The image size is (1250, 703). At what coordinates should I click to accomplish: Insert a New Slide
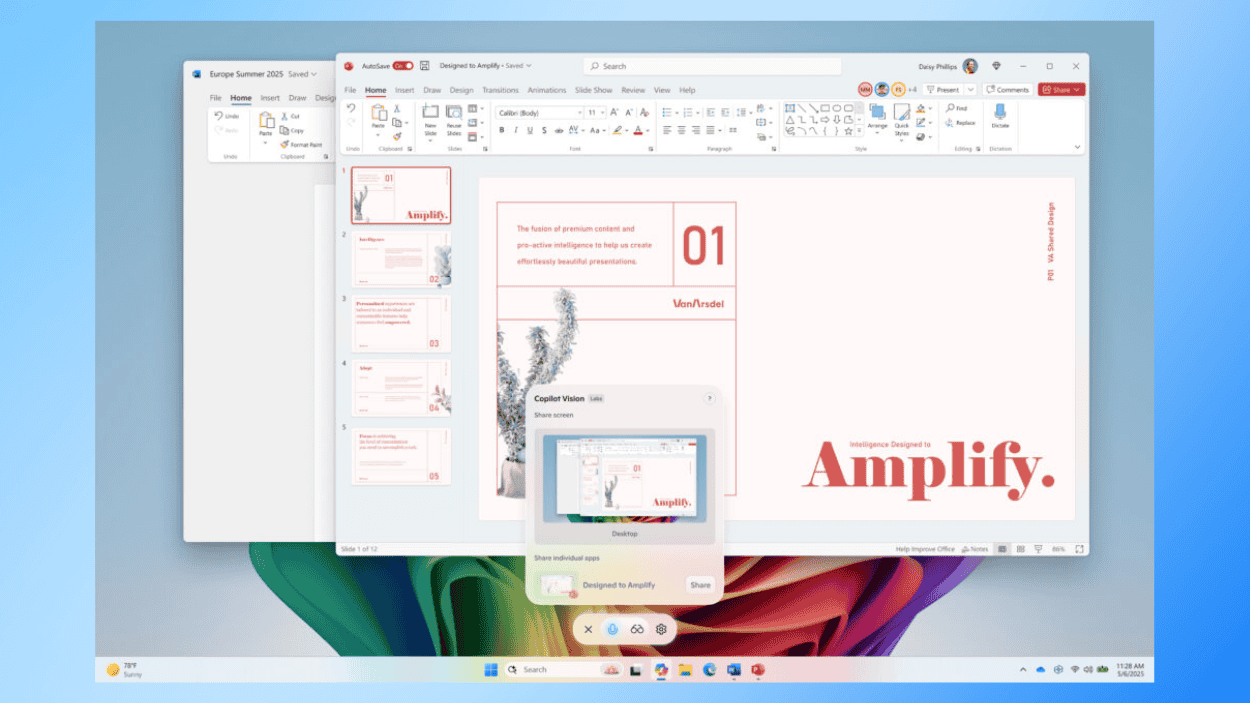pos(430,119)
